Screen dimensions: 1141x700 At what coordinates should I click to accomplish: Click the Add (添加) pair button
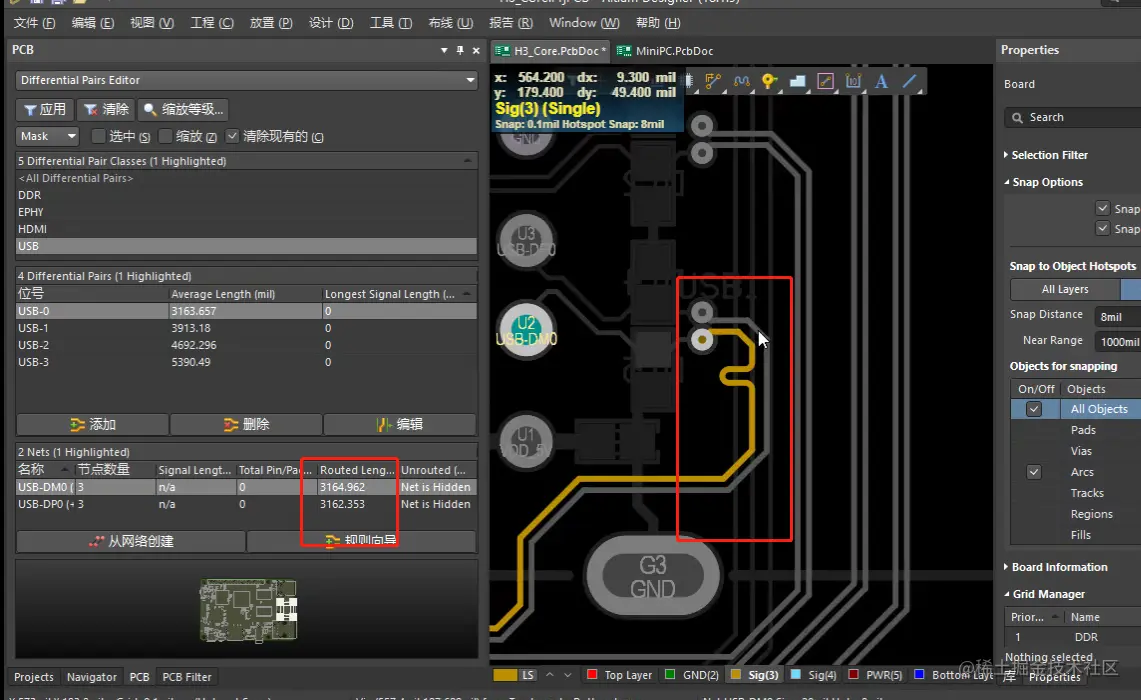tap(92, 424)
